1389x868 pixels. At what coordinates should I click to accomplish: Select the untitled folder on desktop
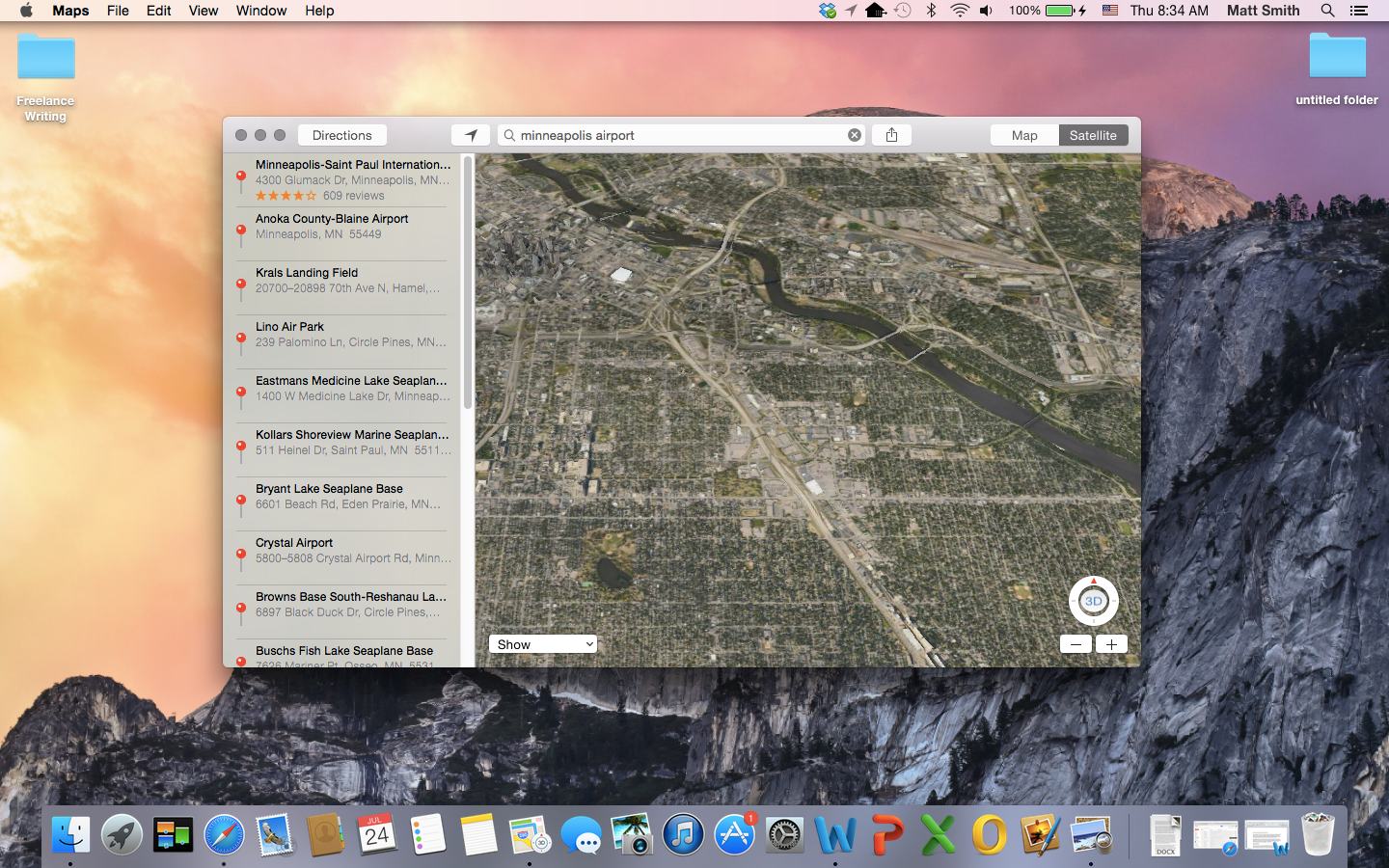1337,69
